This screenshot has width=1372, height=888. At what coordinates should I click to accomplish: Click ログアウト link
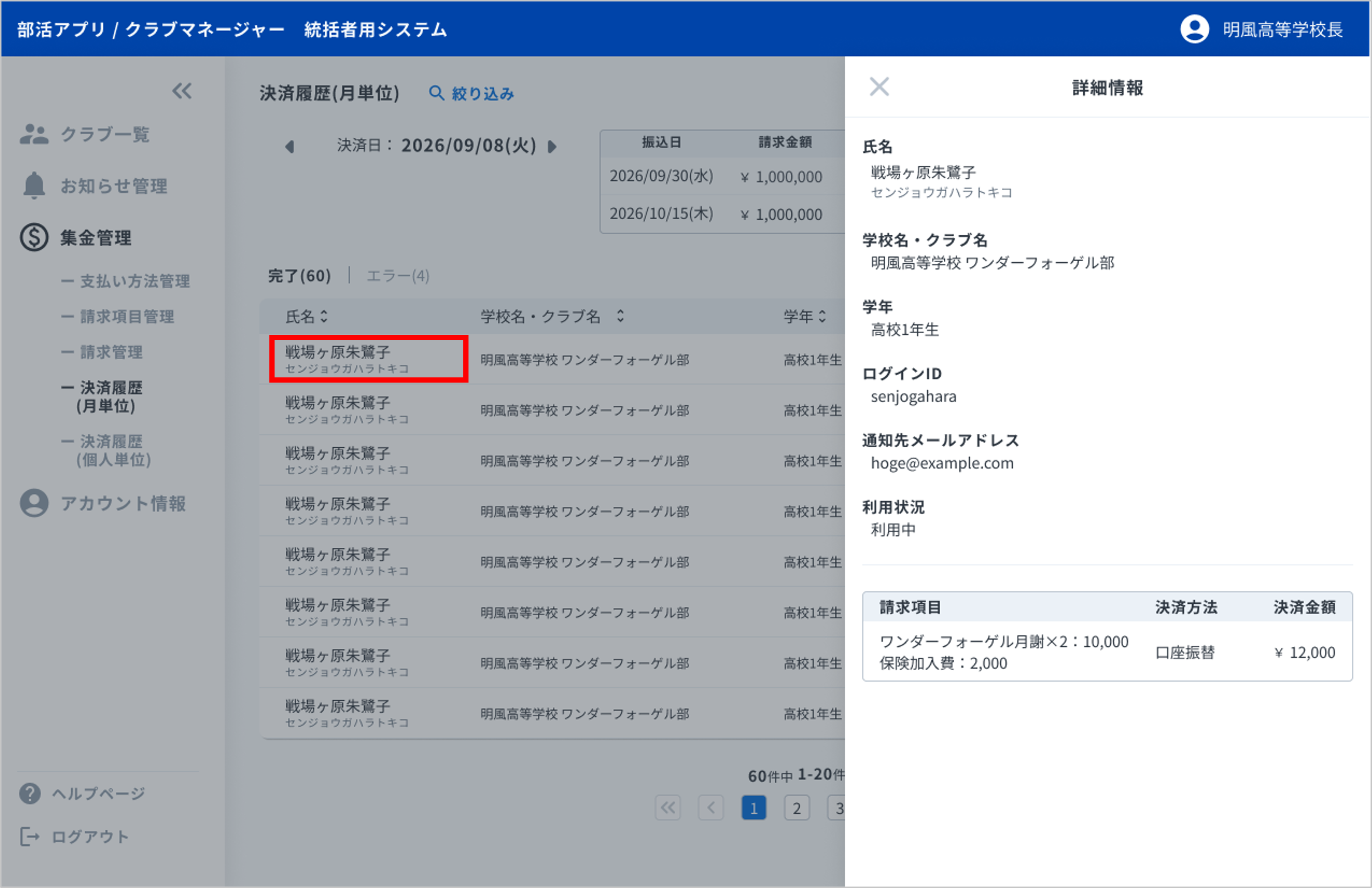[90, 837]
